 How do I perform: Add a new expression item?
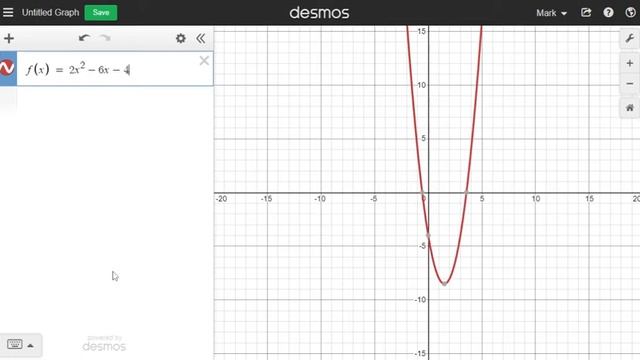(9, 38)
